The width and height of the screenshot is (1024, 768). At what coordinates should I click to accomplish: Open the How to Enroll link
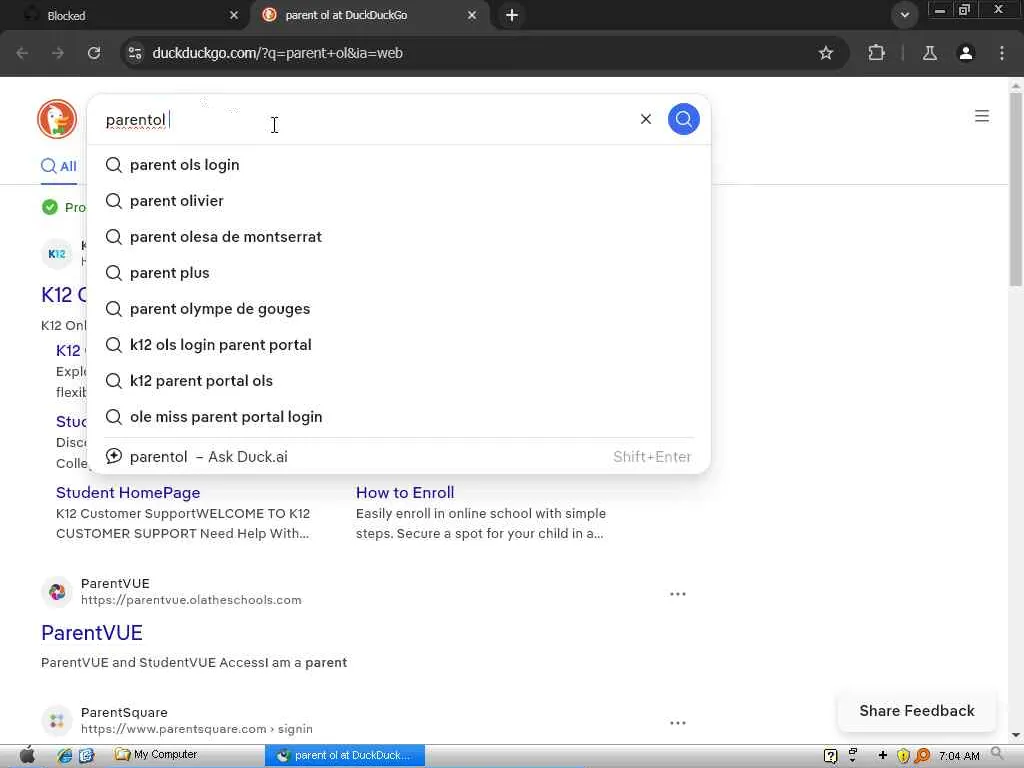(x=405, y=492)
